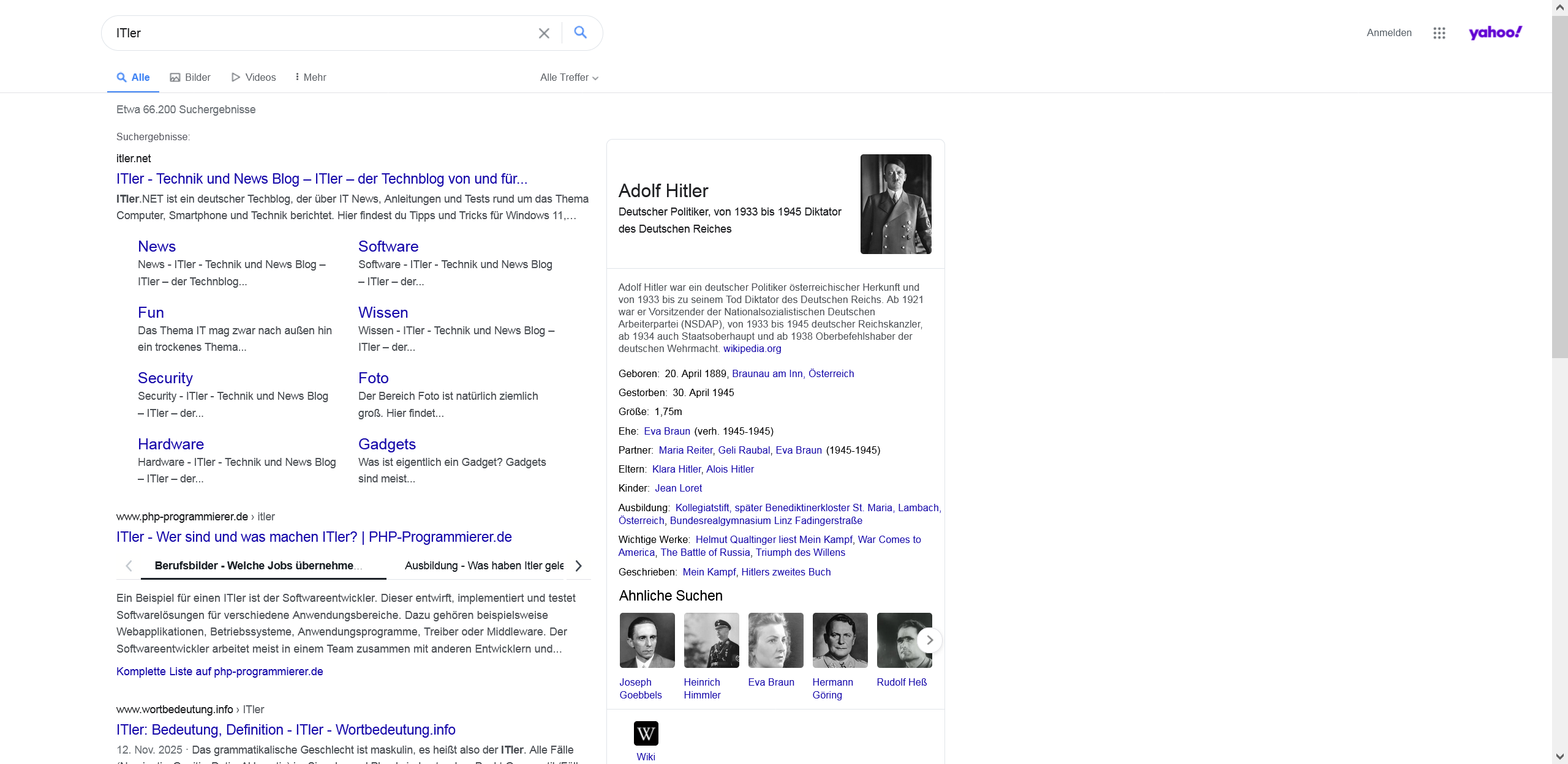
Task: Click Komplette Liste auf php-programmierer.de
Action: (x=220, y=672)
